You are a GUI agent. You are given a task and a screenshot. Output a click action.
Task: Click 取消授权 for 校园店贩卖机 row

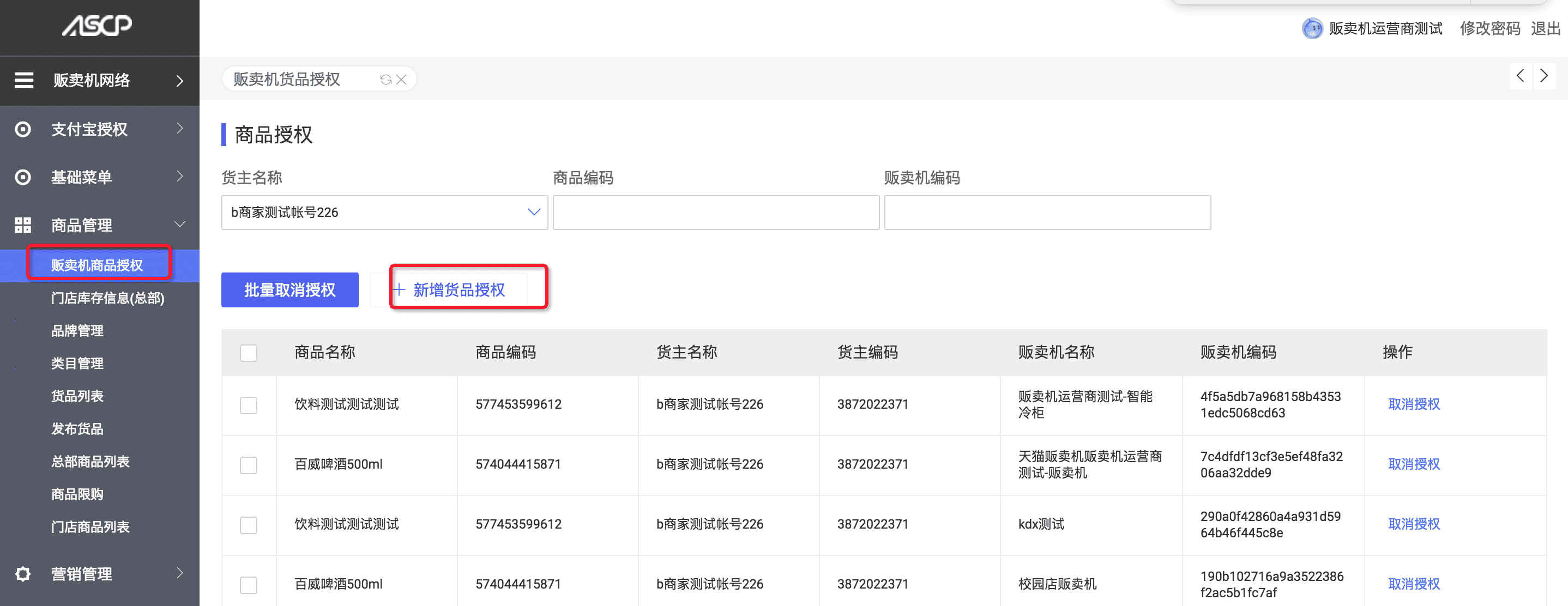pos(1414,584)
